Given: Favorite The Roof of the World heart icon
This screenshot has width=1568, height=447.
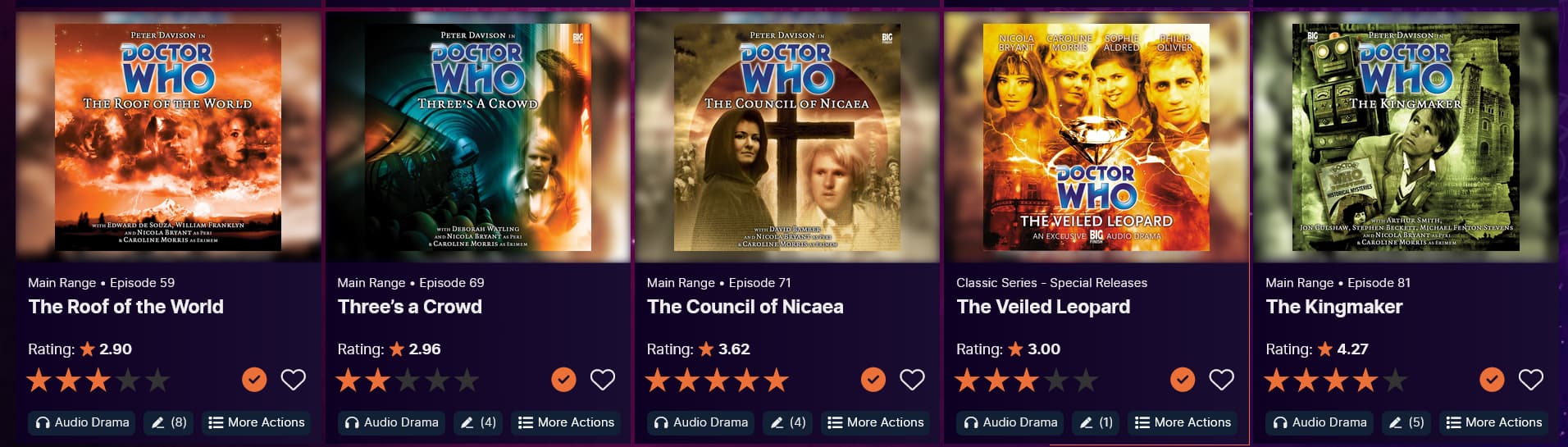Looking at the screenshot, I should pyautogui.click(x=294, y=380).
